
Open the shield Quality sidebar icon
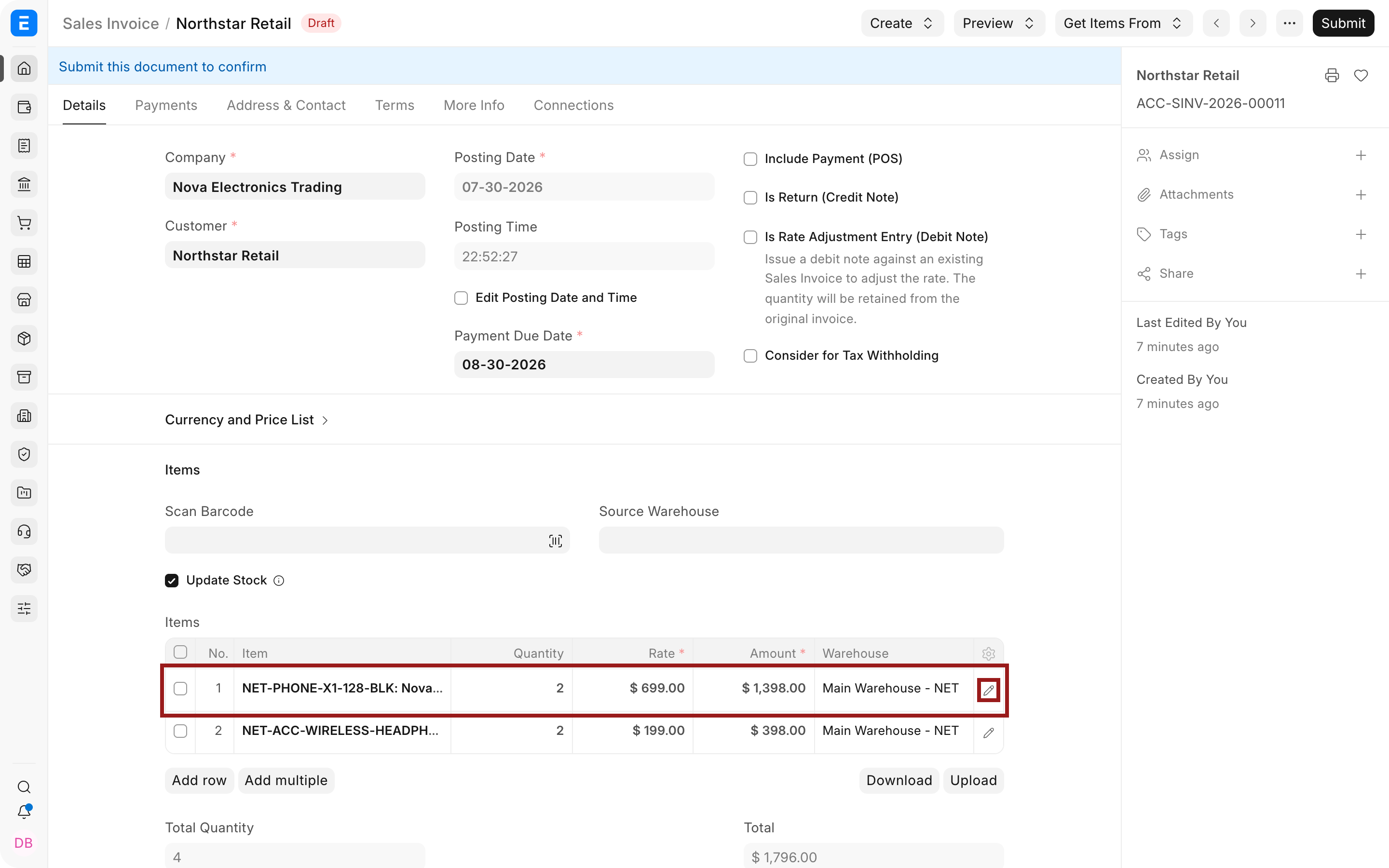24,454
